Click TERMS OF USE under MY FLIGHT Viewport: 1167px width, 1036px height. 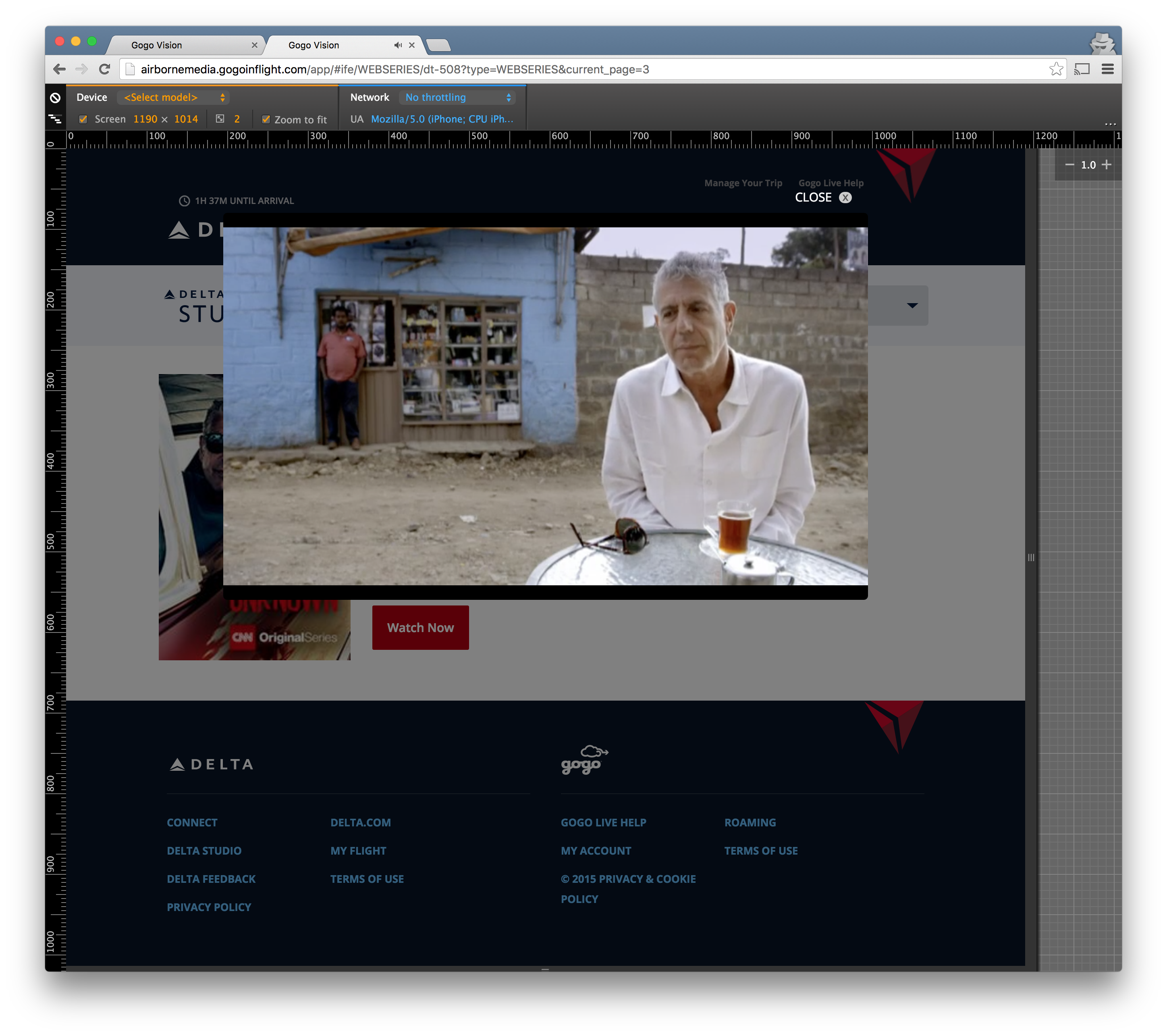coord(367,878)
